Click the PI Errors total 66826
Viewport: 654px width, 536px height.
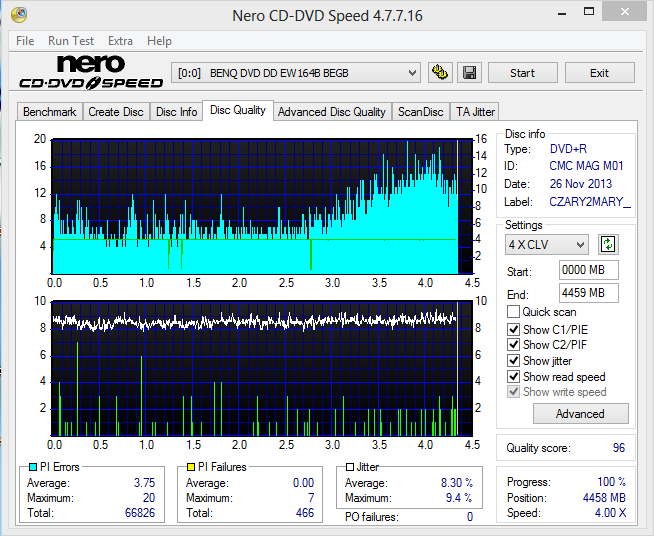tap(140, 513)
